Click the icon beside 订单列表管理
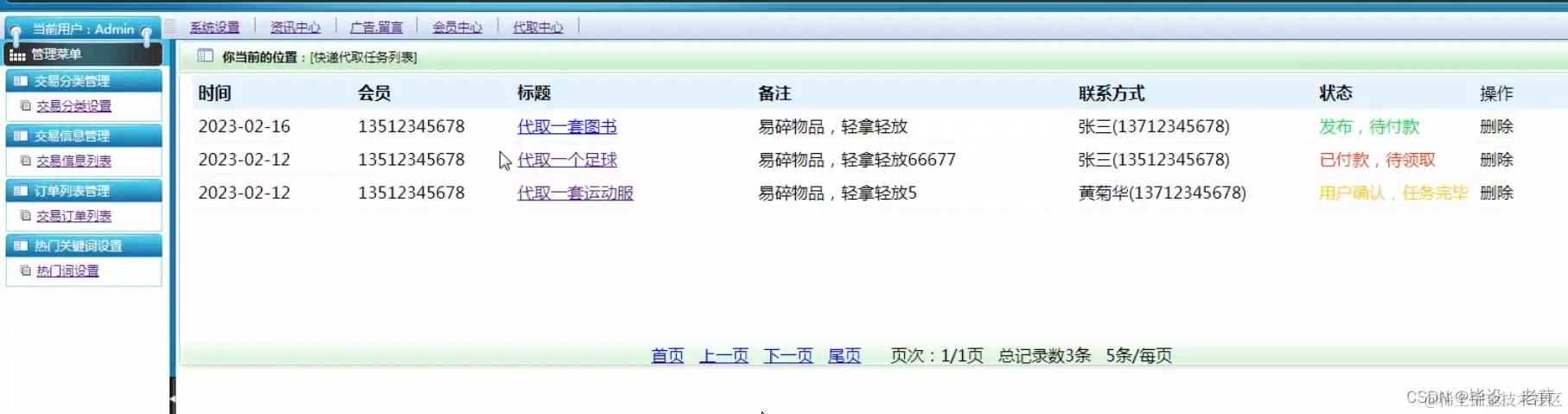 (21, 191)
